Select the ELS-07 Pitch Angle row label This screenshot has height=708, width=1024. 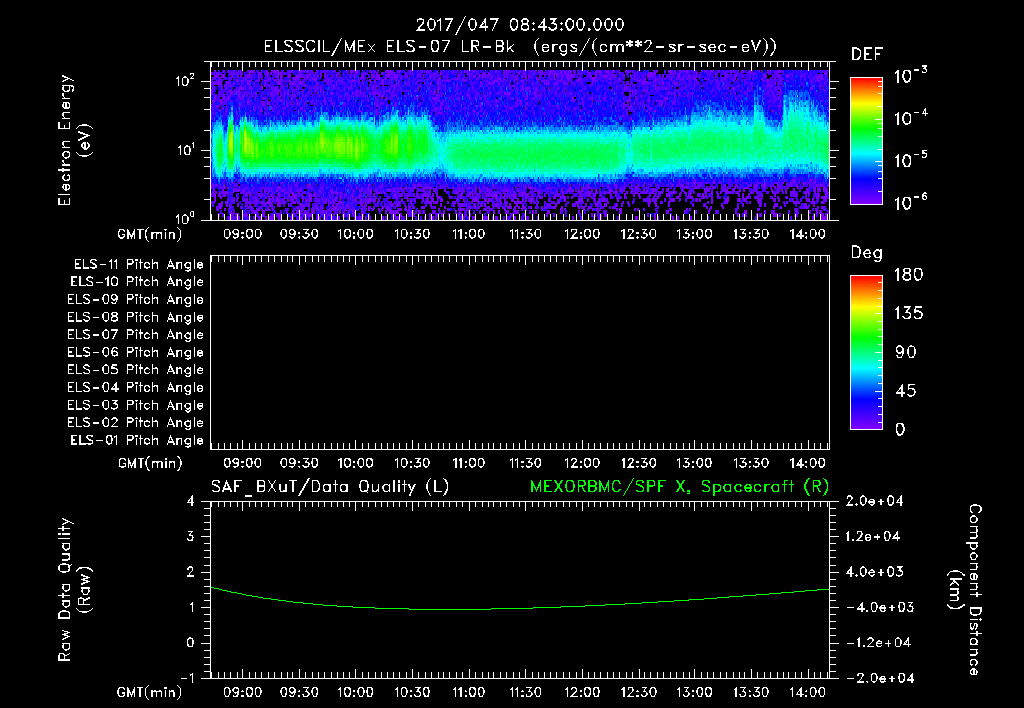(x=135, y=334)
